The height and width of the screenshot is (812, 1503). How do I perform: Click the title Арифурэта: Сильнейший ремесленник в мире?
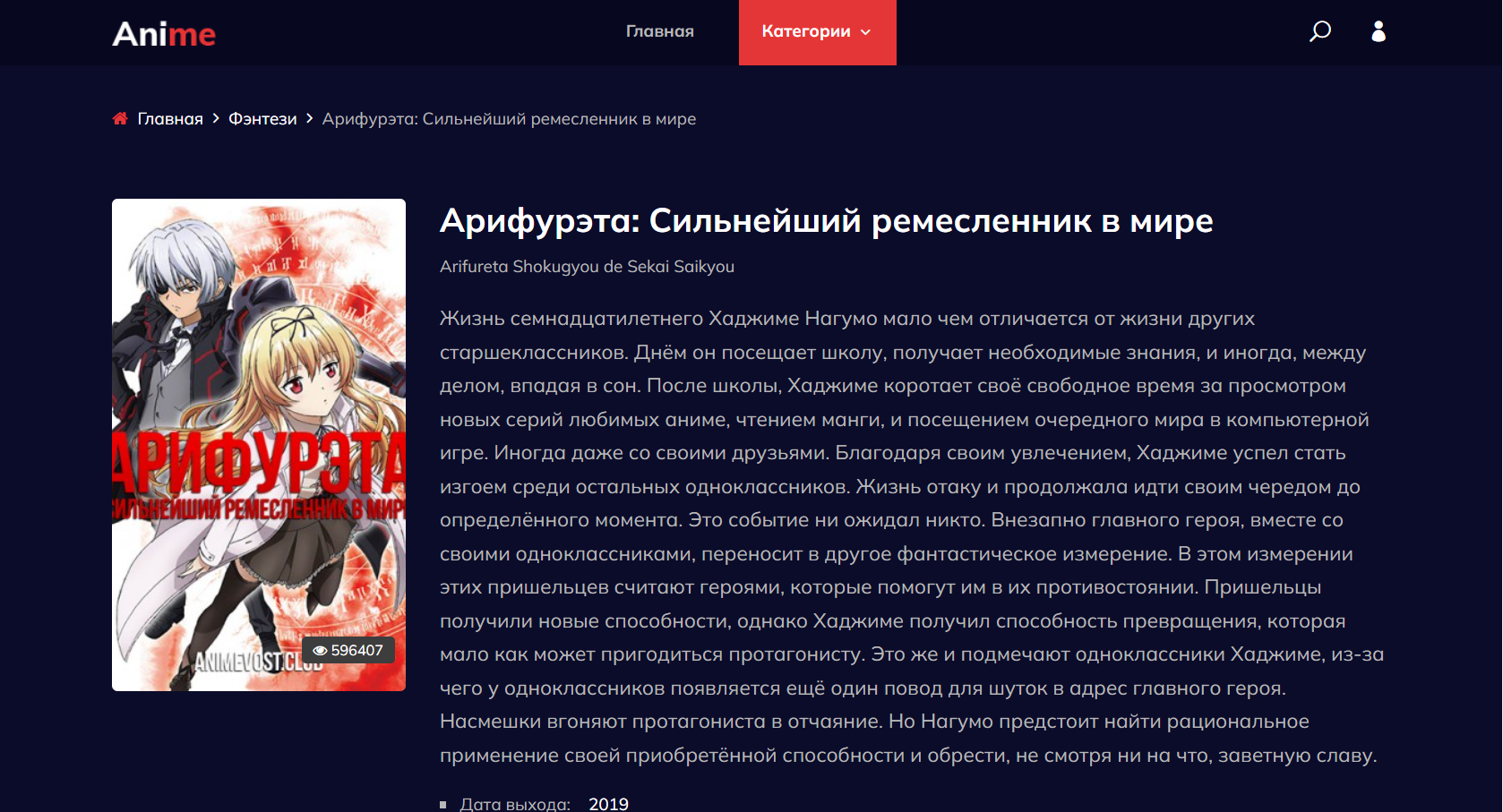[x=826, y=221]
